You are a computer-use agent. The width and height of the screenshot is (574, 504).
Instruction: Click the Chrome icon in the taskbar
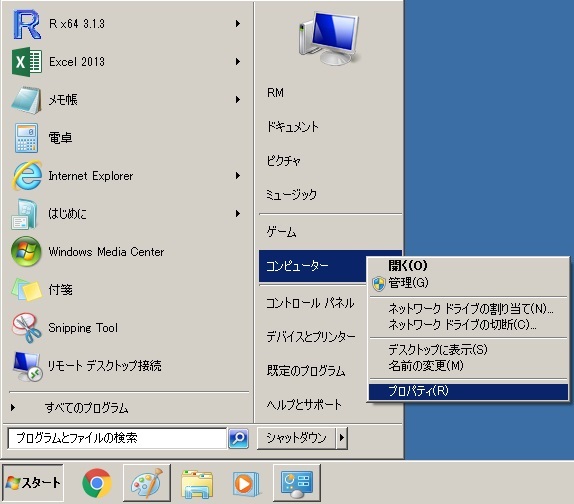click(x=97, y=483)
